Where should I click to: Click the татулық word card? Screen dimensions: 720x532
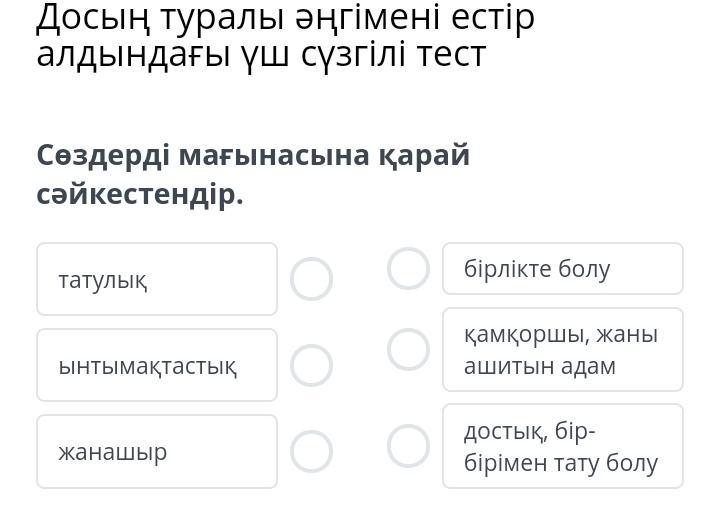coord(157,280)
